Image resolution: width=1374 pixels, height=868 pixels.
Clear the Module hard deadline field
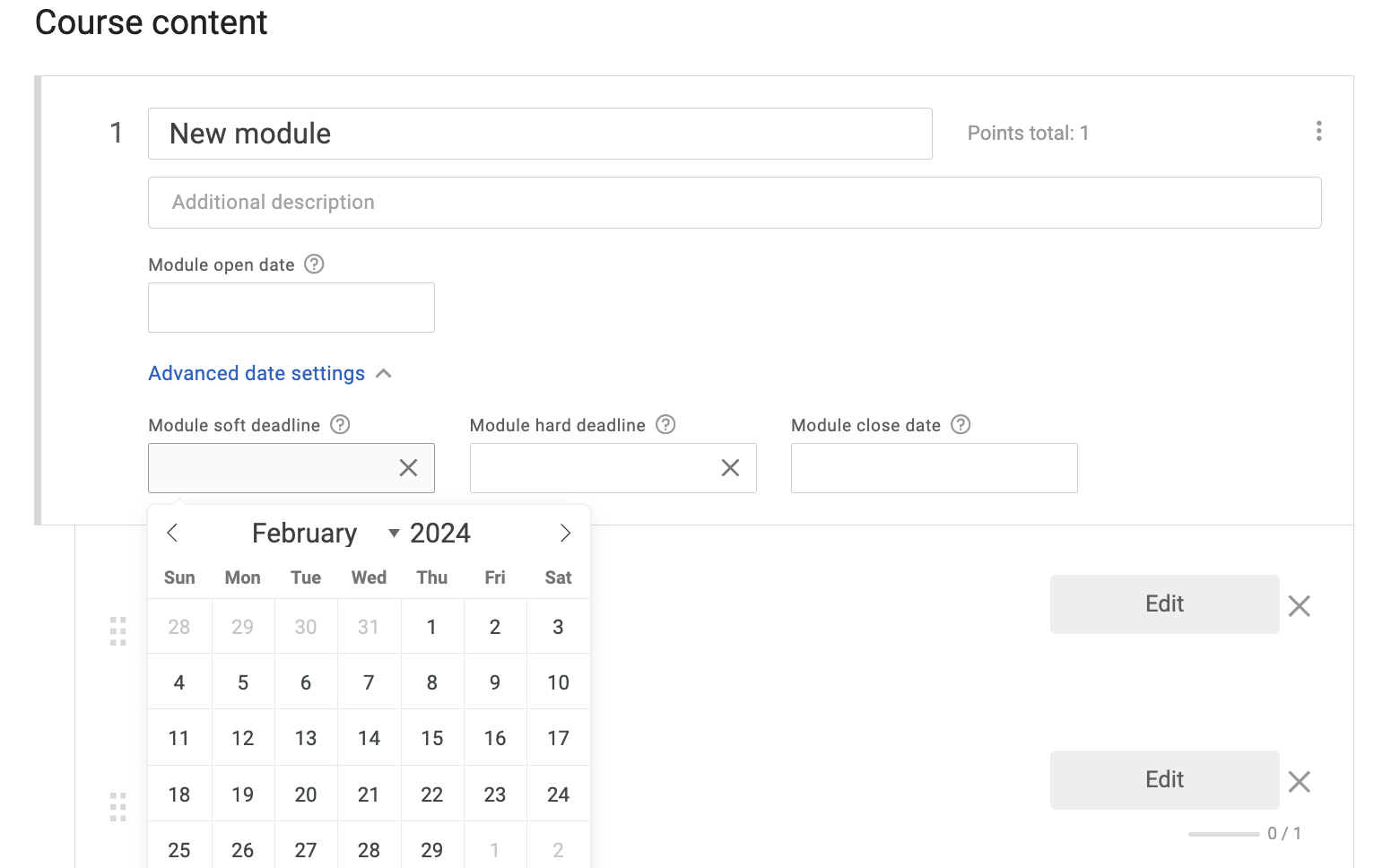pos(729,467)
